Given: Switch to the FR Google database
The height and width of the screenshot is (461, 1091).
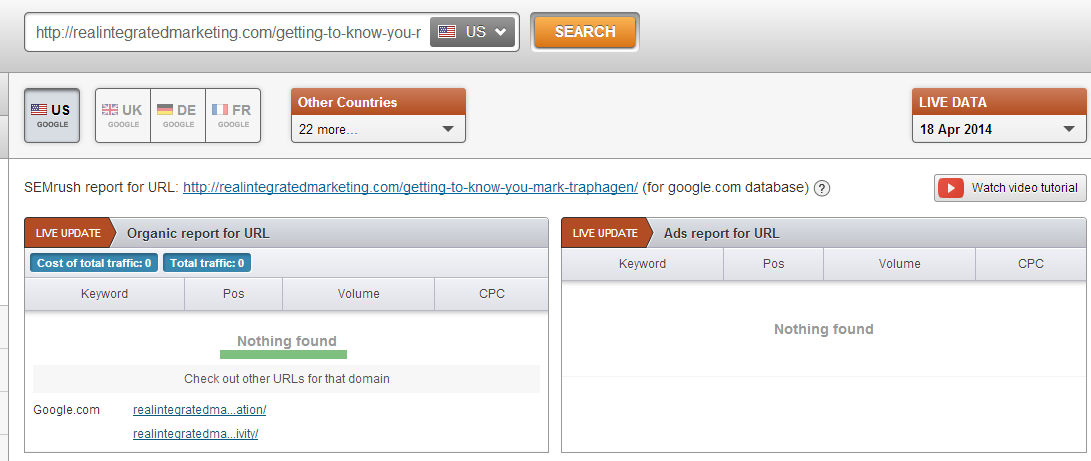Looking at the screenshot, I should click(232, 116).
